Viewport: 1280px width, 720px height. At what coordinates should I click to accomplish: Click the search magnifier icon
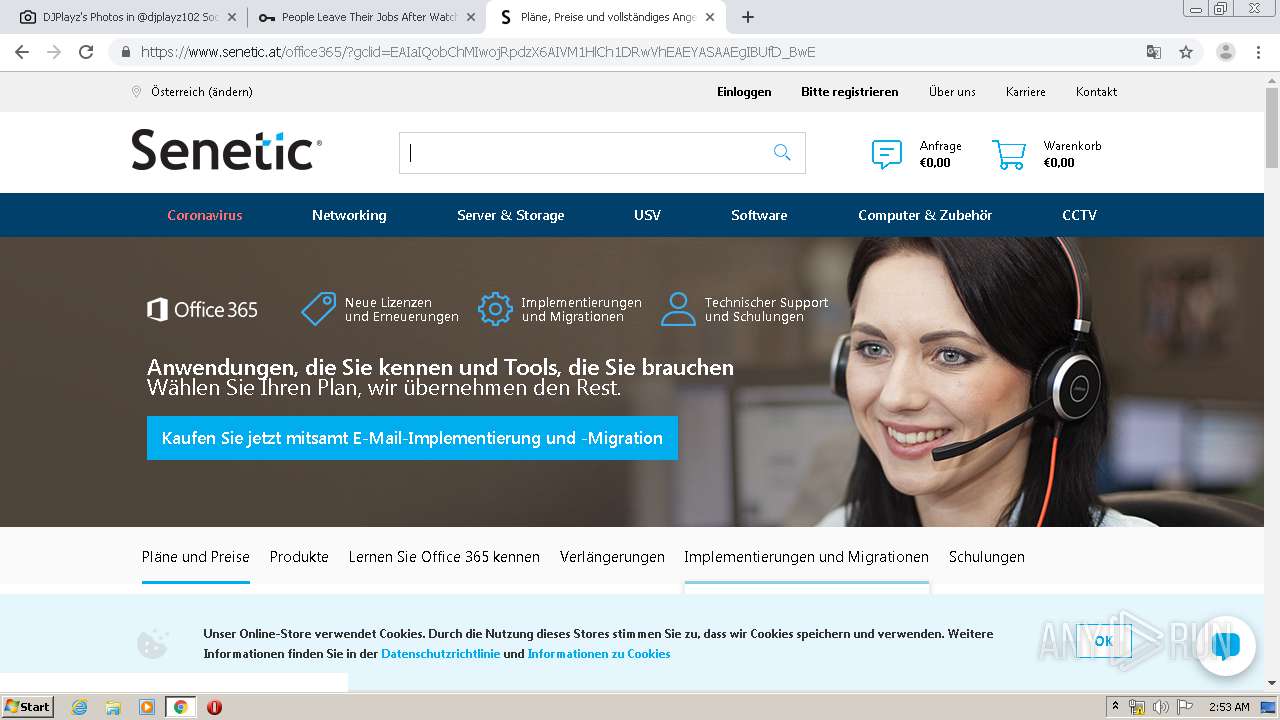[782, 152]
